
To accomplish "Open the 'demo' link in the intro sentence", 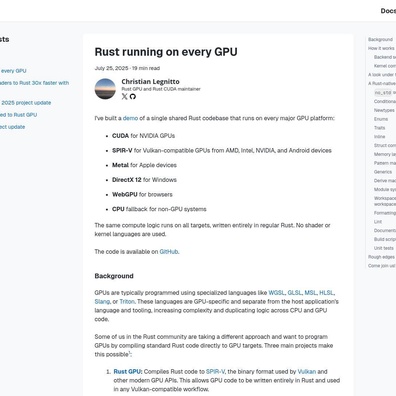I will point(130,118).
